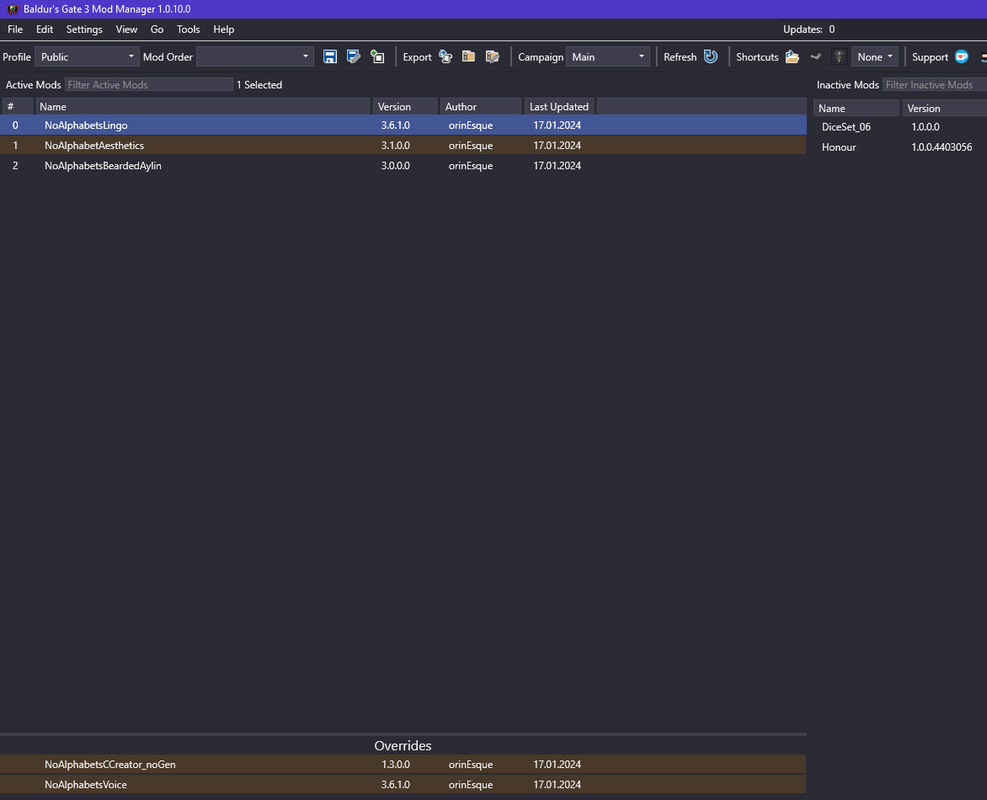Click Honour version 1.0.0.4403056
The width and height of the screenshot is (987, 800).
coord(942,147)
